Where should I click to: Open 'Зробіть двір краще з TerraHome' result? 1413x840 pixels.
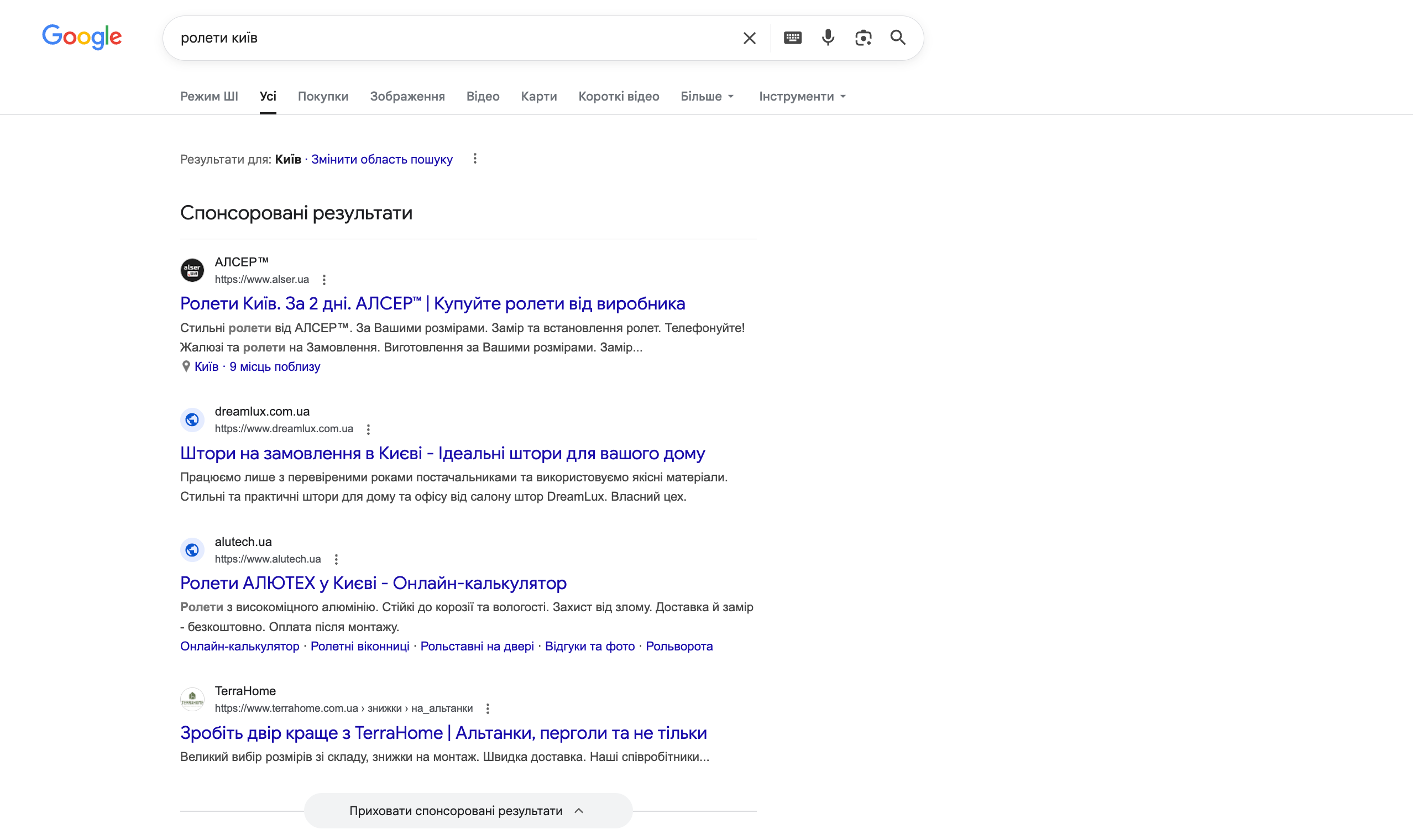click(x=443, y=732)
